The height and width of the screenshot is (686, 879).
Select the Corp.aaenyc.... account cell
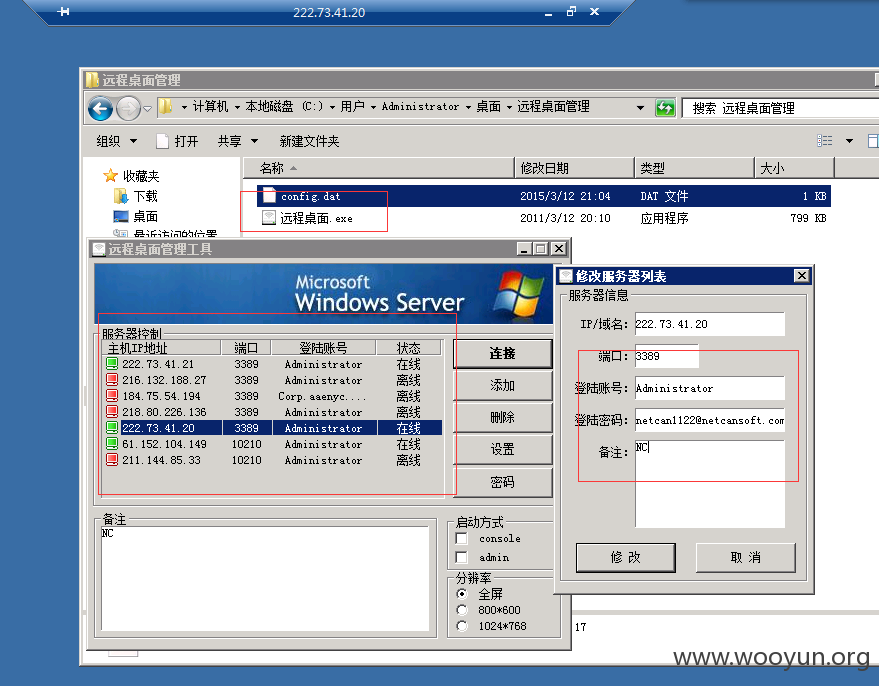tap(323, 396)
